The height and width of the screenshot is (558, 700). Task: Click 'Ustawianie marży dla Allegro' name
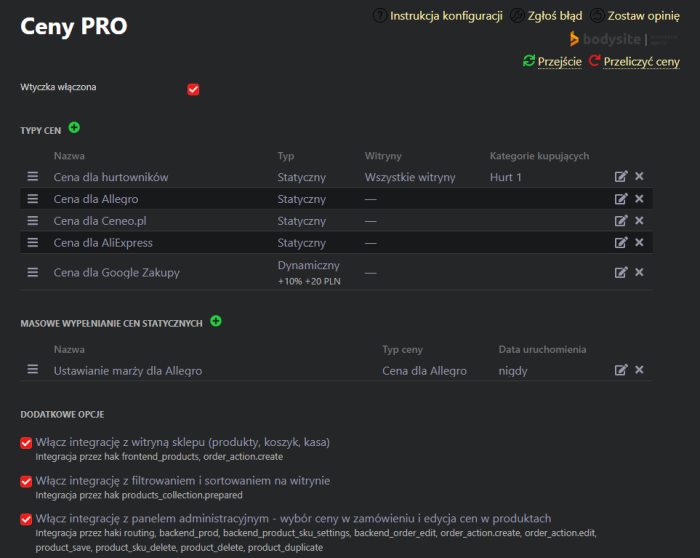point(128,371)
